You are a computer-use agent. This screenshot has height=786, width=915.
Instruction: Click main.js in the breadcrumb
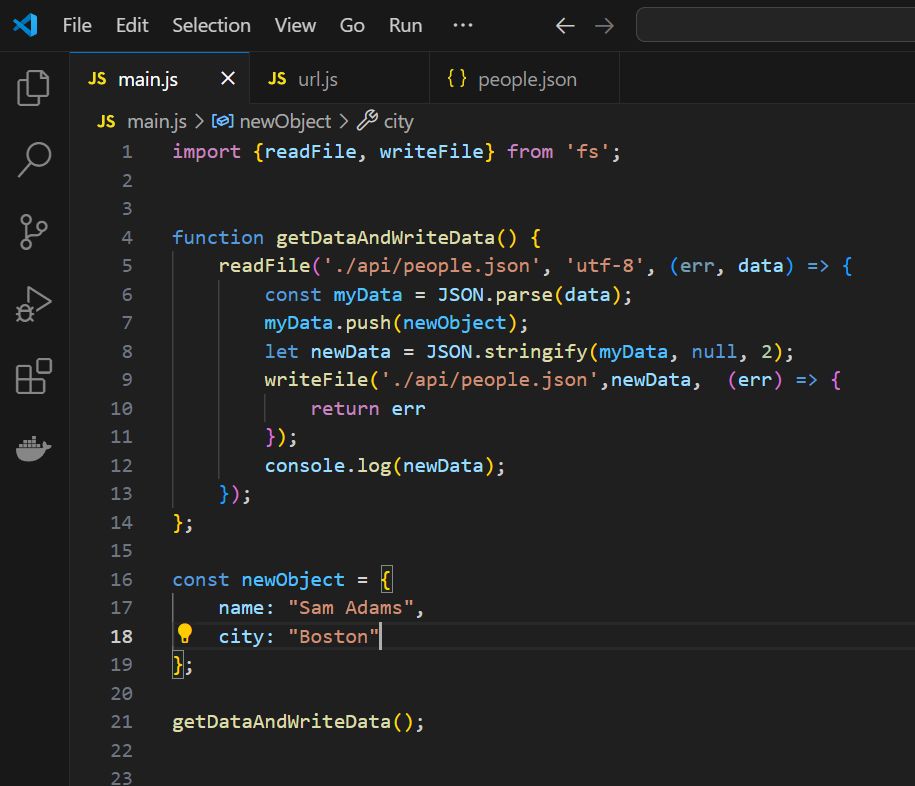(156, 121)
